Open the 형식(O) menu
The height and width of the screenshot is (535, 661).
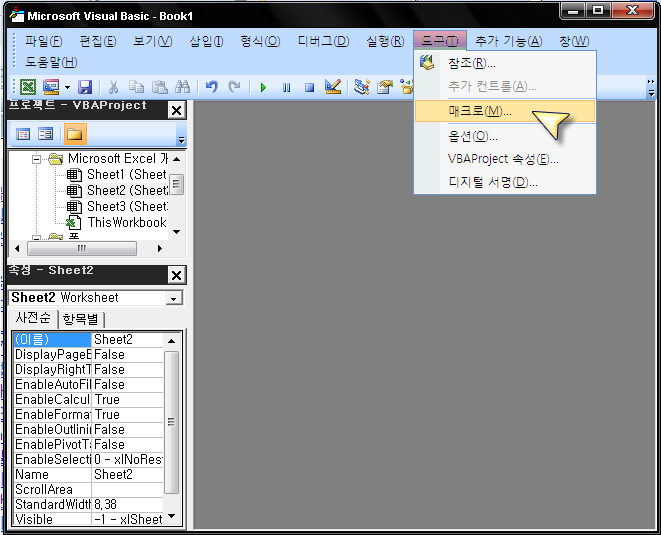click(260, 41)
